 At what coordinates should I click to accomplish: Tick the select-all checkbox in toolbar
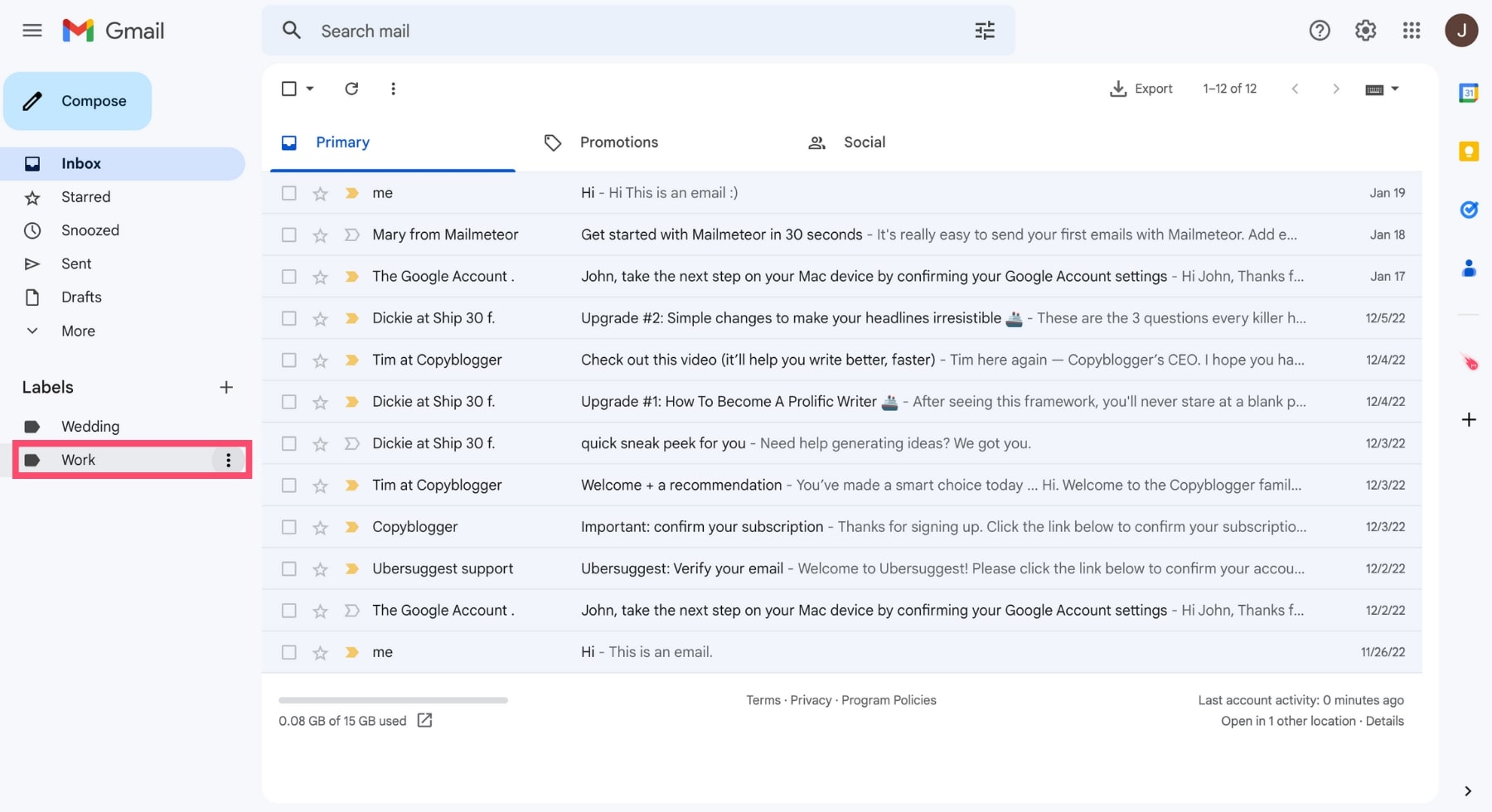coord(288,89)
